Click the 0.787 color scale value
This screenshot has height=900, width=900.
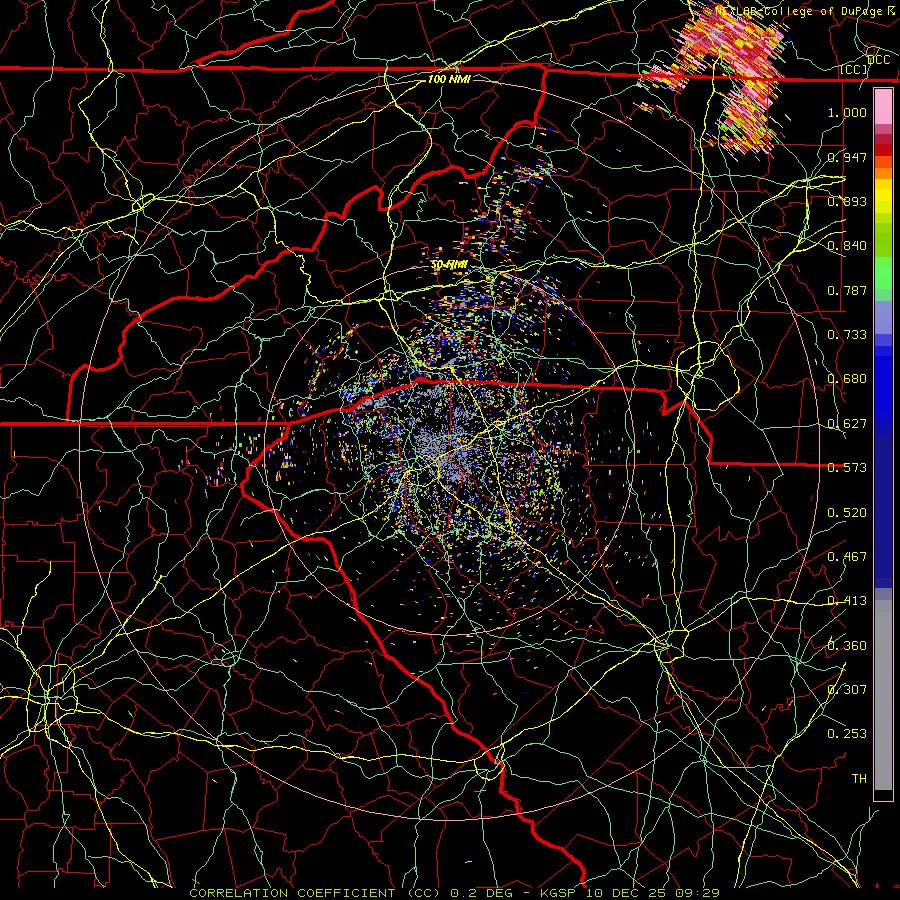tap(847, 290)
